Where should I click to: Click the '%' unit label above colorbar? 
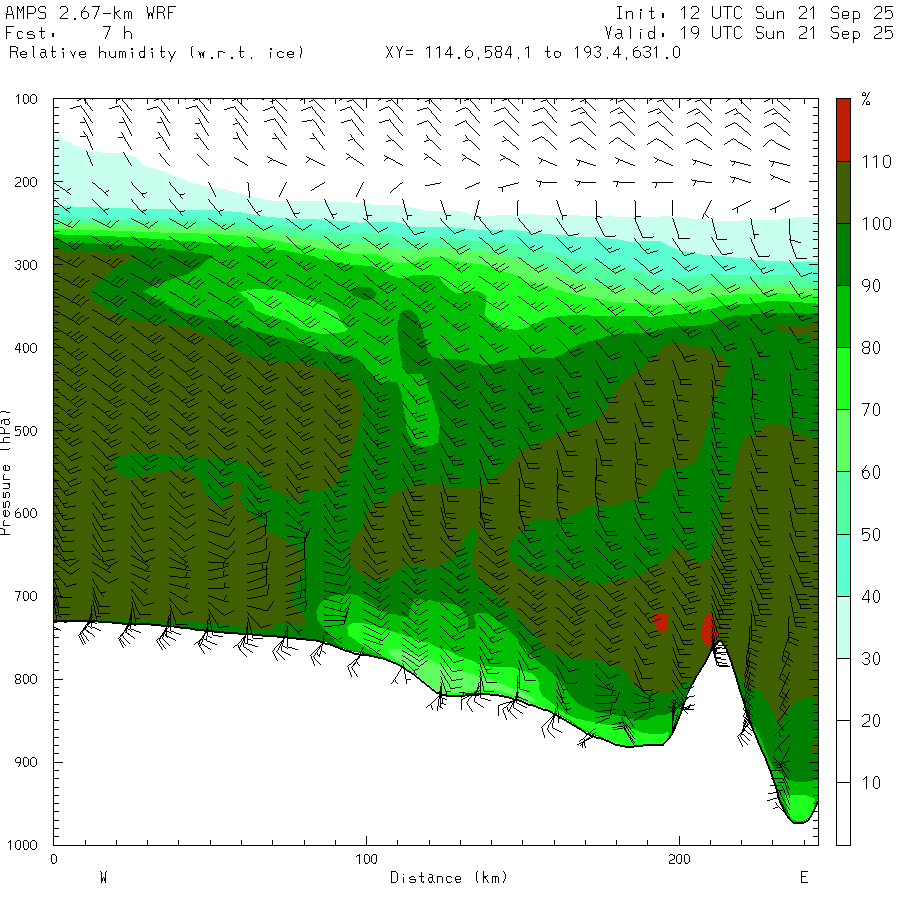coord(866,99)
